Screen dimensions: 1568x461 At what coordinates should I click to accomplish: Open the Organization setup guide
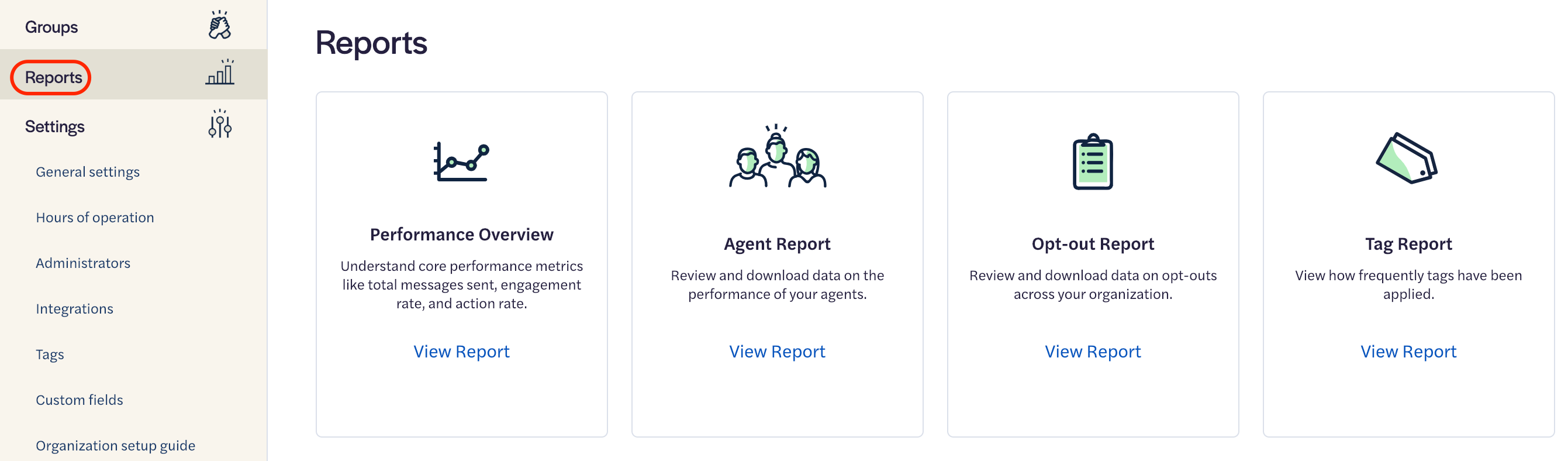point(116,446)
